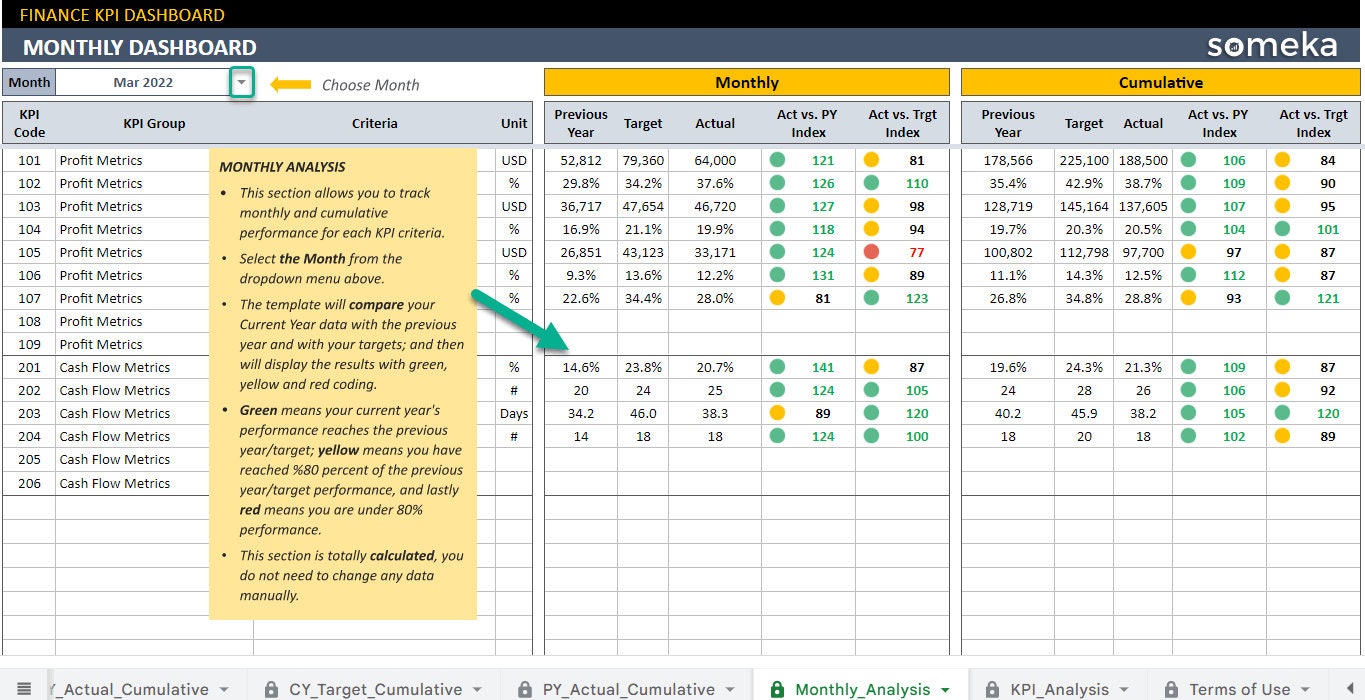Click green dot beside monthly index 126

(777, 183)
